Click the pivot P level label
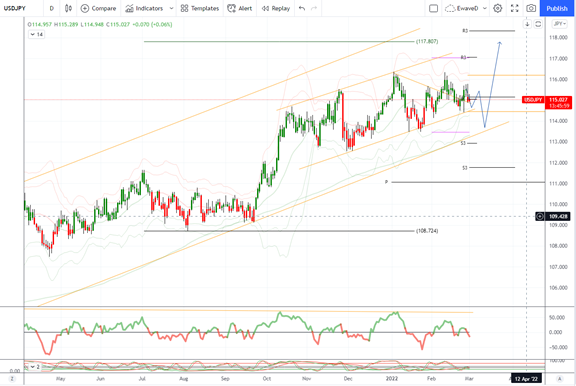 [x=386, y=182]
